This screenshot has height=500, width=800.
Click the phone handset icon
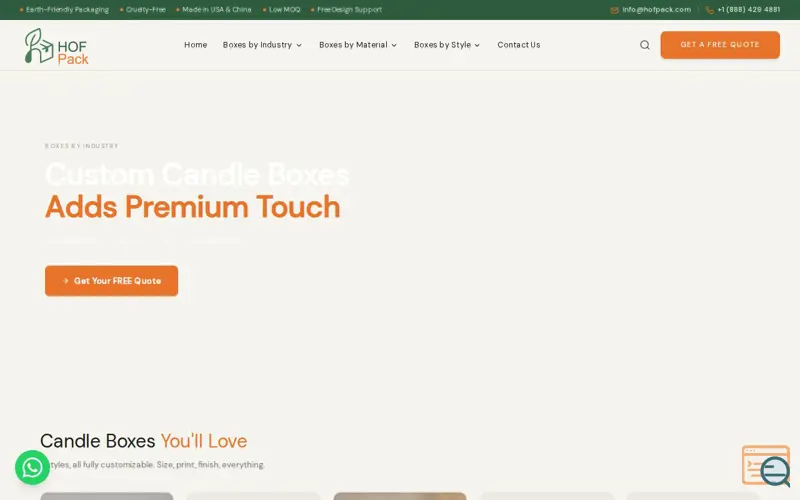[x=709, y=10]
